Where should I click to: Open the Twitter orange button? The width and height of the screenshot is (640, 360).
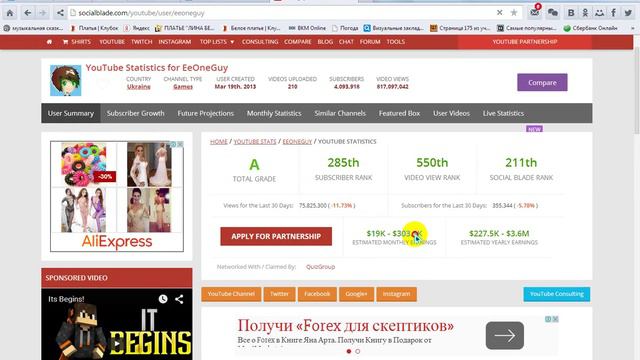[279, 294]
